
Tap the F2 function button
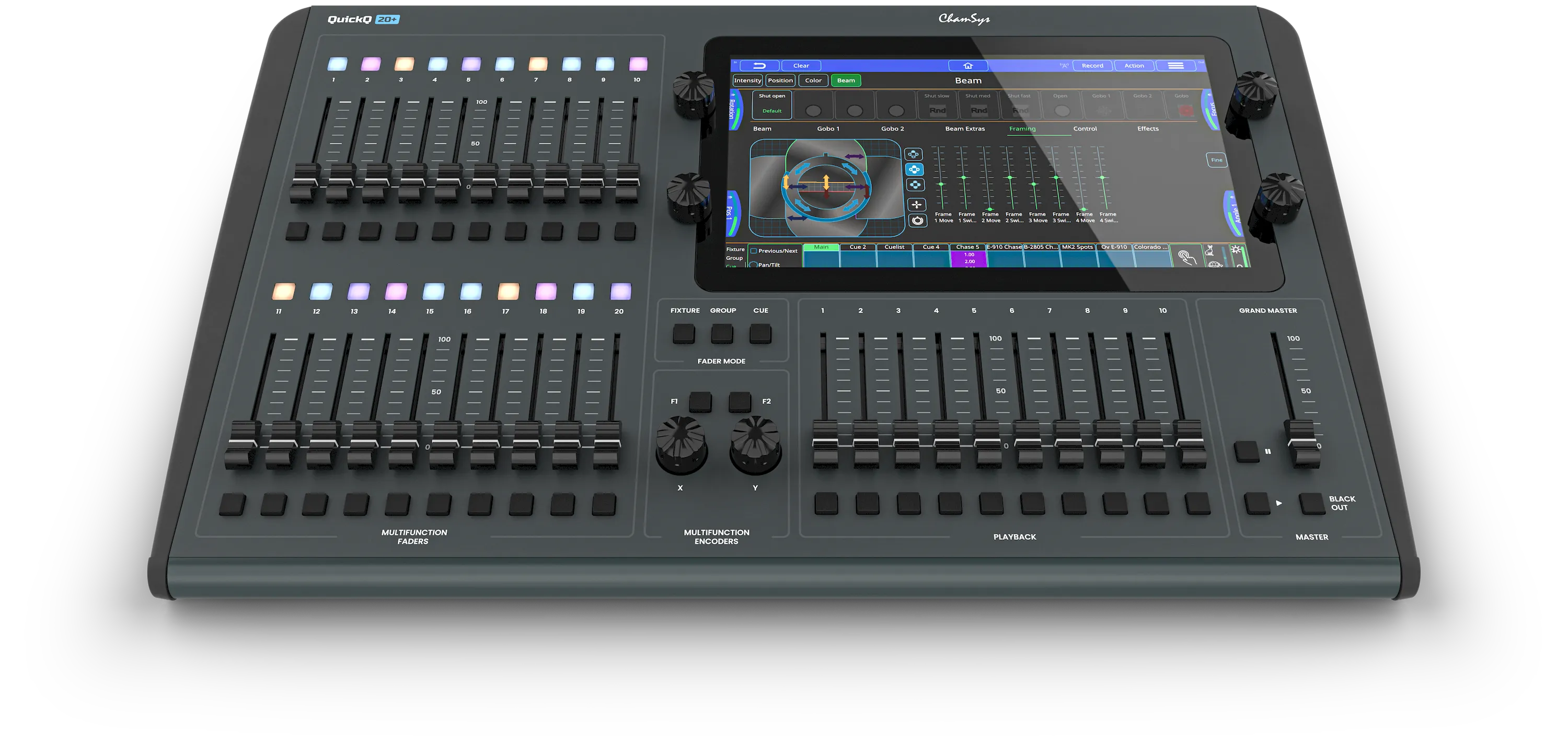pos(740,402)
